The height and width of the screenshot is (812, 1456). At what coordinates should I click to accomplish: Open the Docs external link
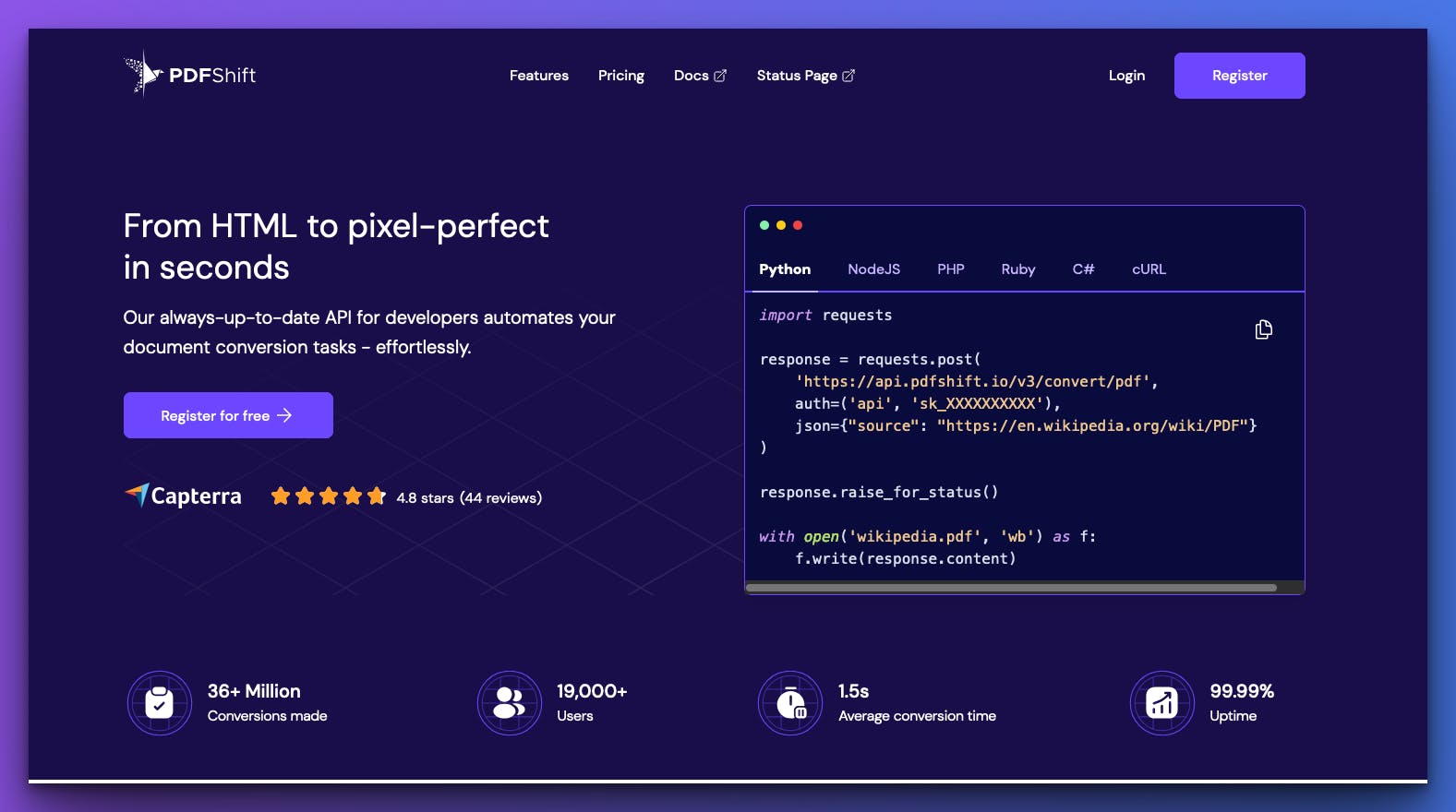click(x=700, y=76)
